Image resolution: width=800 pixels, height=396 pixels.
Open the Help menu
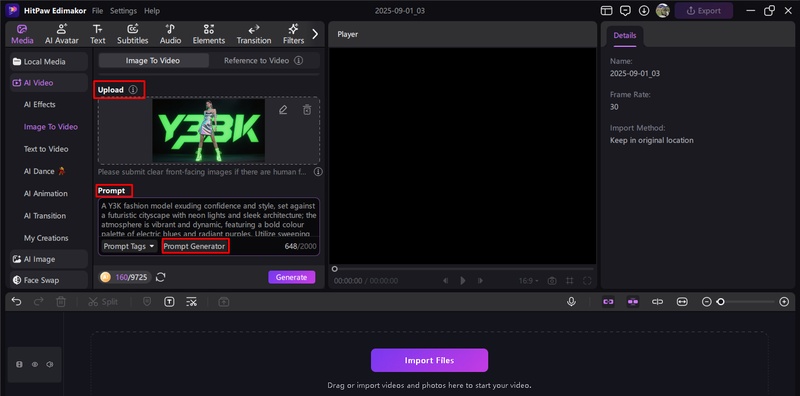[152, 11]
